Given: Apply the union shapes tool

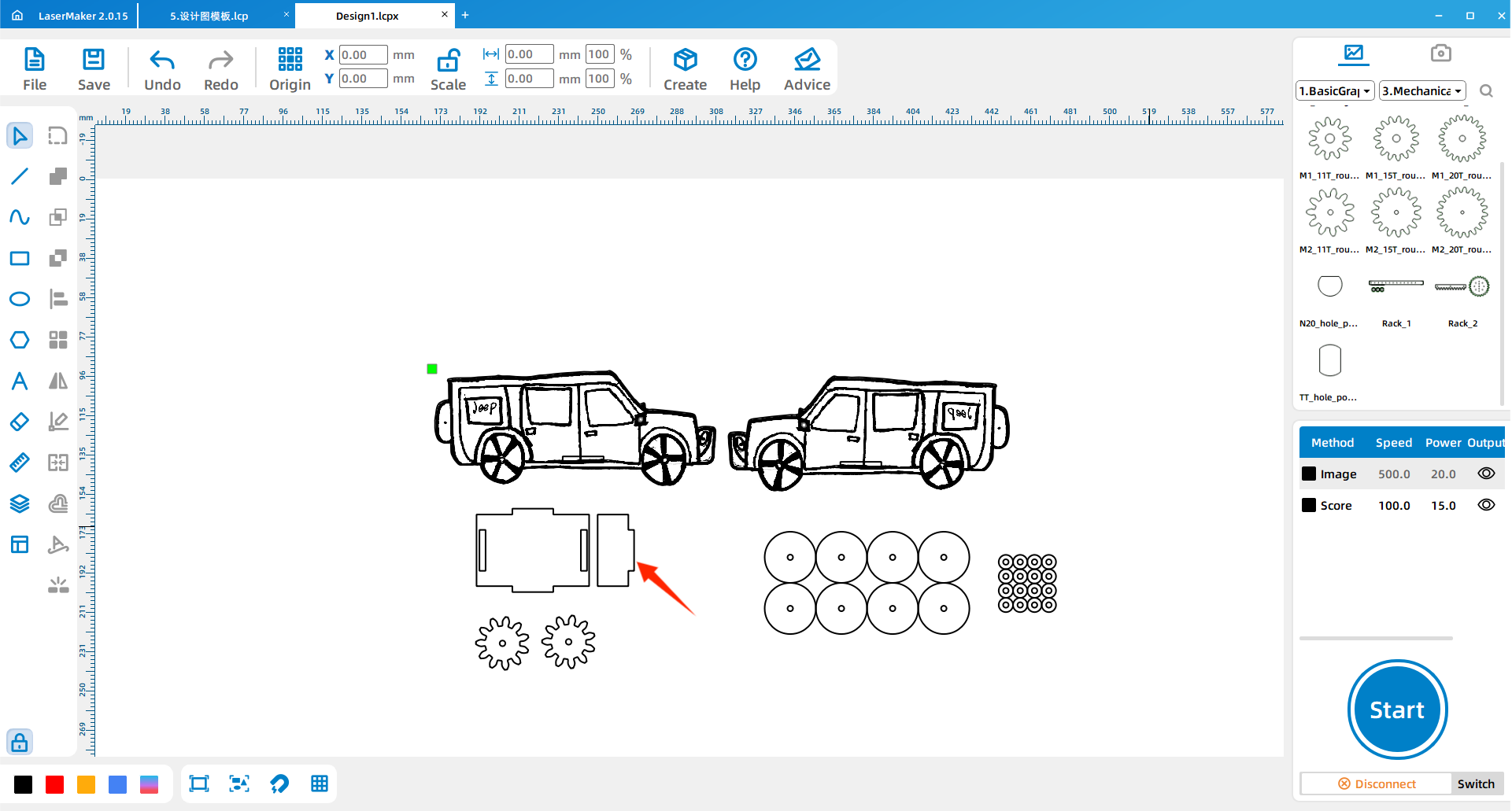Looking at the screenshot, I should point(57,176).
